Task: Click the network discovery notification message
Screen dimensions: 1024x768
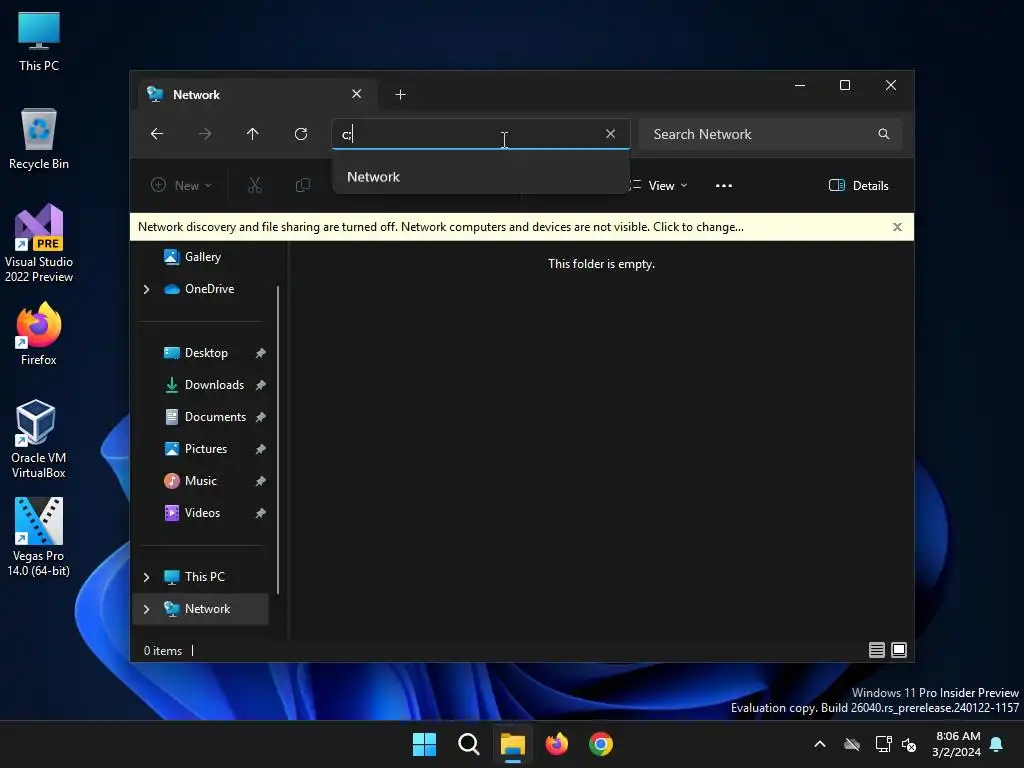Action: tap(441, 227)
